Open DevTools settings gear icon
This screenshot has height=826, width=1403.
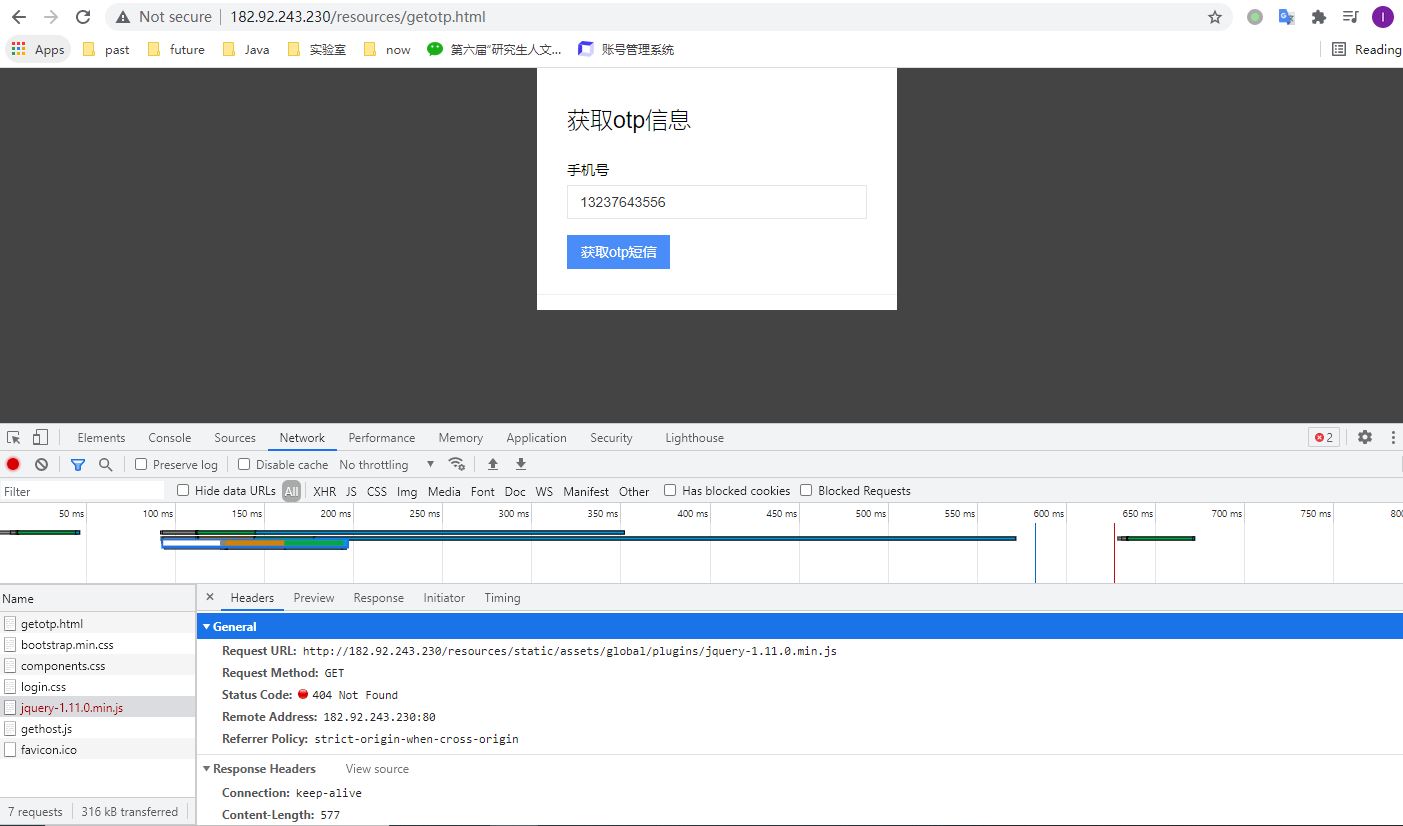pos(1365,437)
